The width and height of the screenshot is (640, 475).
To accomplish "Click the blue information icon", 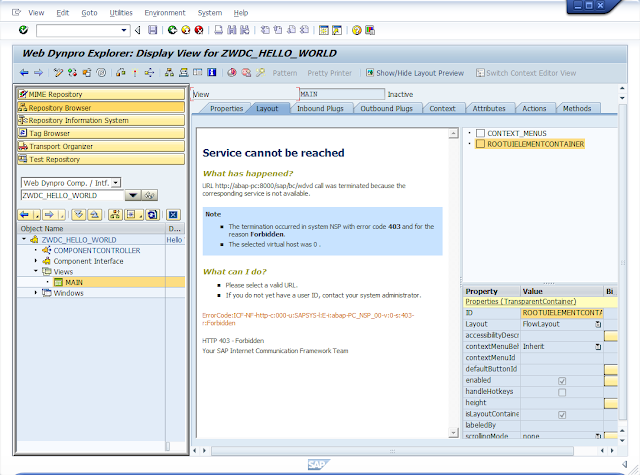I will point(211,73).
